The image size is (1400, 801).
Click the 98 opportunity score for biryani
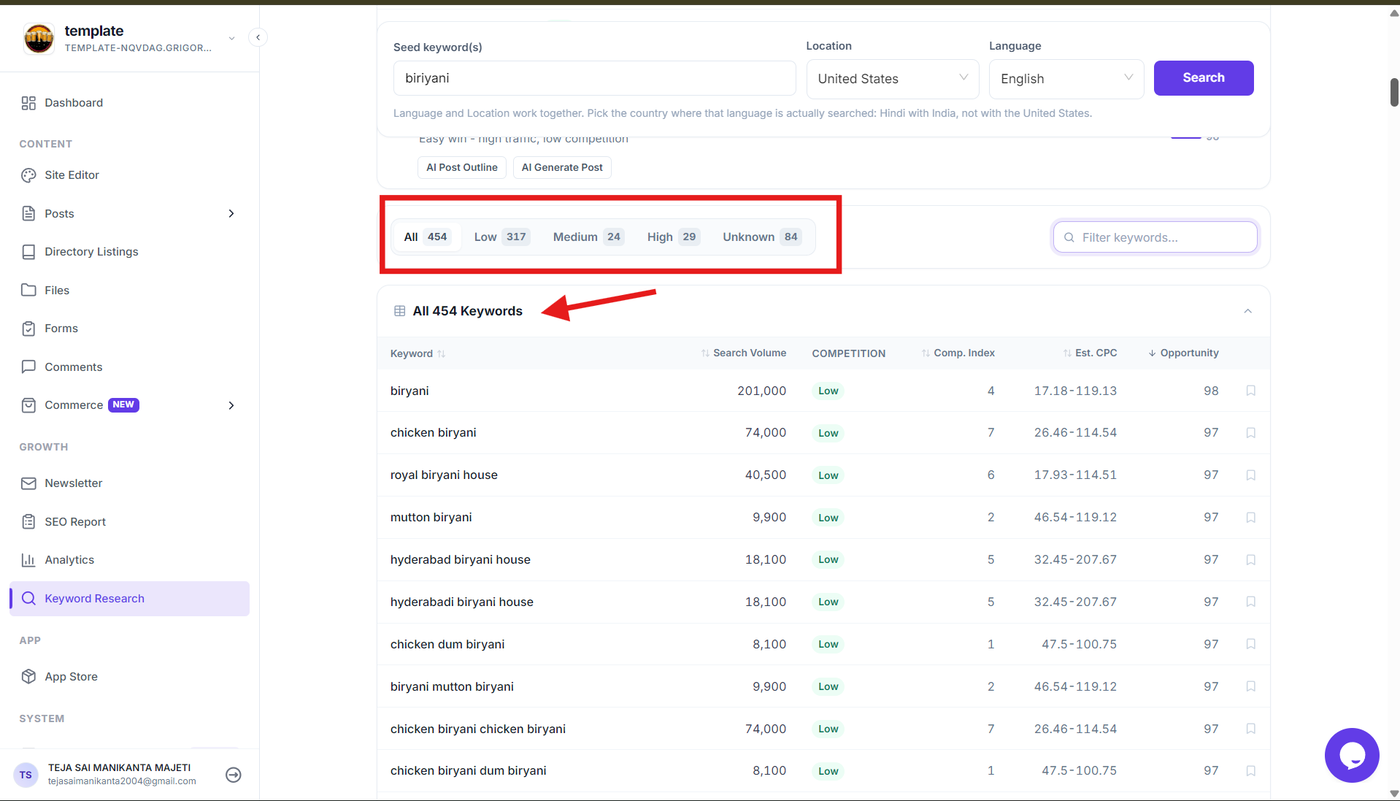[x=1211, y=391]
